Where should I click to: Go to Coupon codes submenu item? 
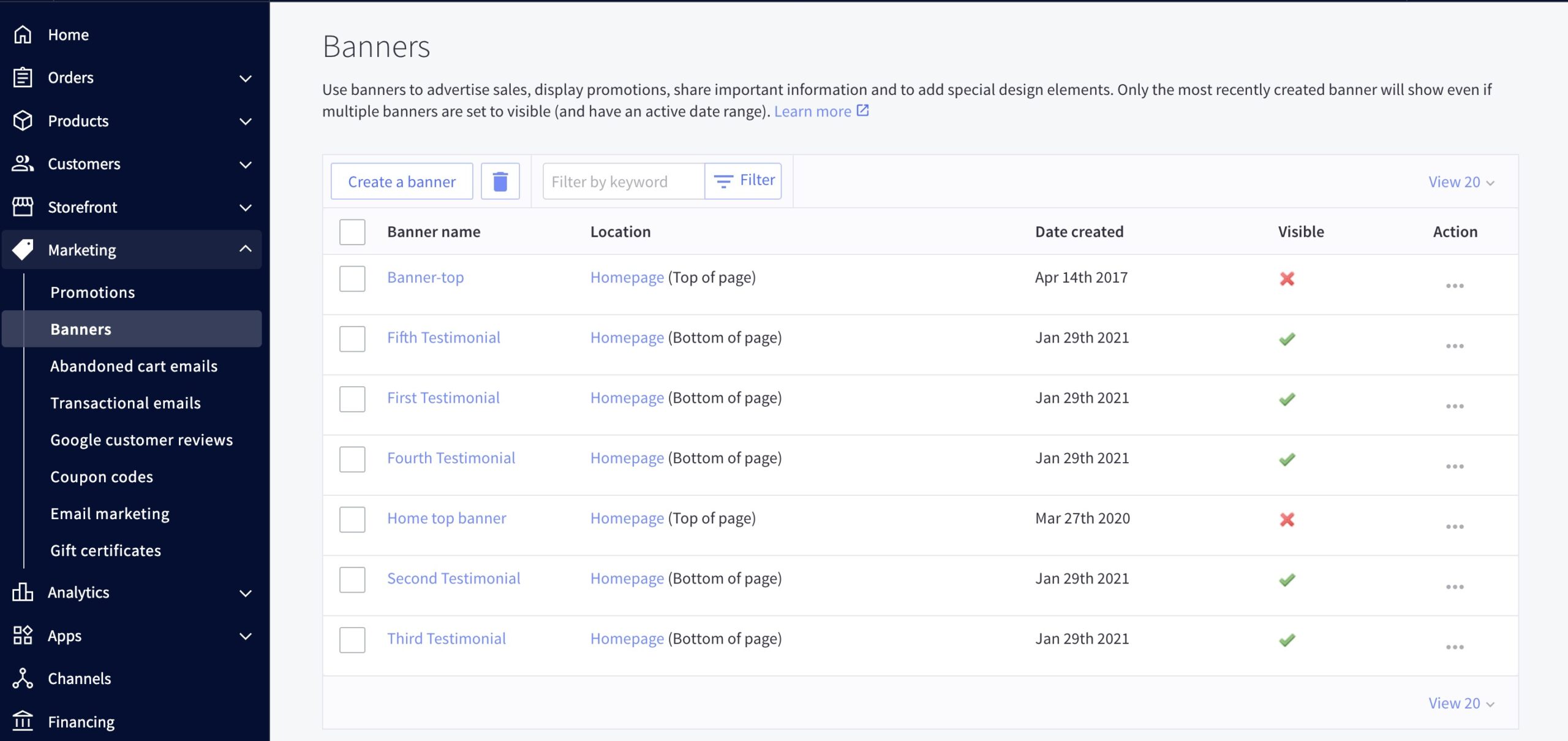click(x=102, y=477)
